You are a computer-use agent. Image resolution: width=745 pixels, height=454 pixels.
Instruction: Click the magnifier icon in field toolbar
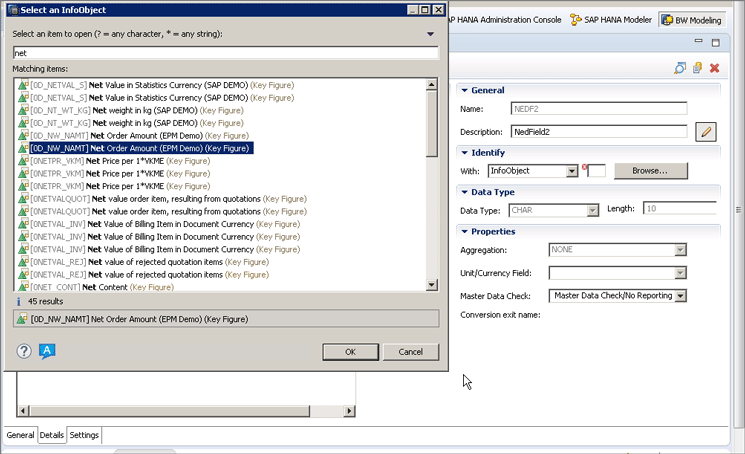(x=680, y=67)
